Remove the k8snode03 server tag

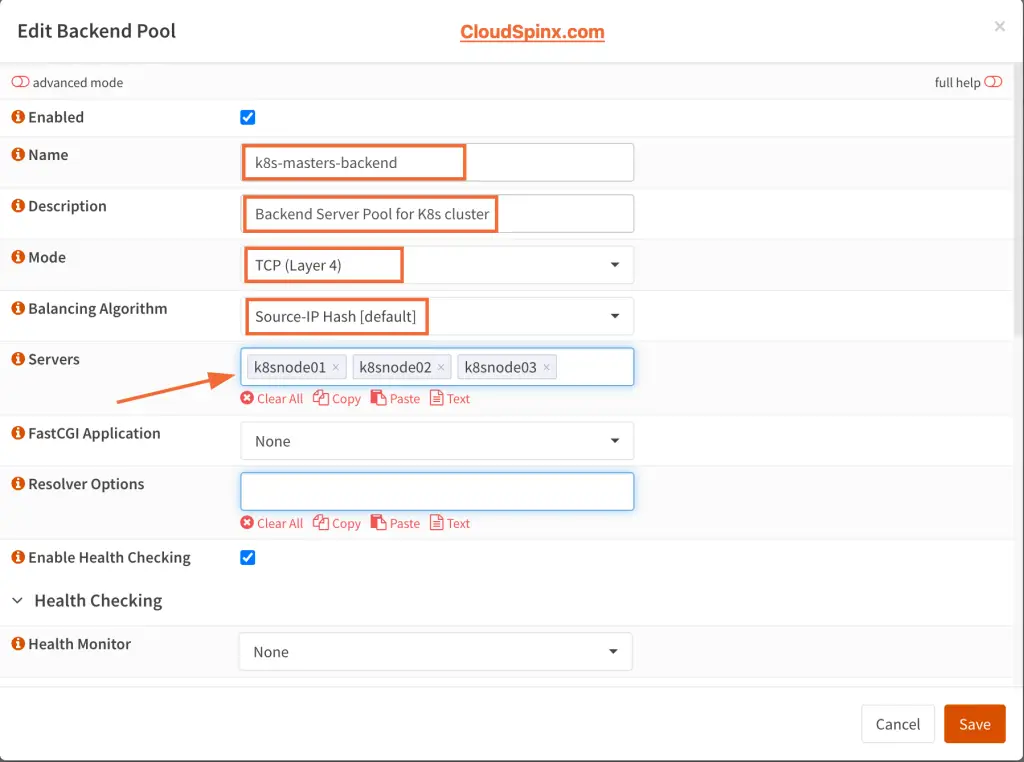[546, 367]
